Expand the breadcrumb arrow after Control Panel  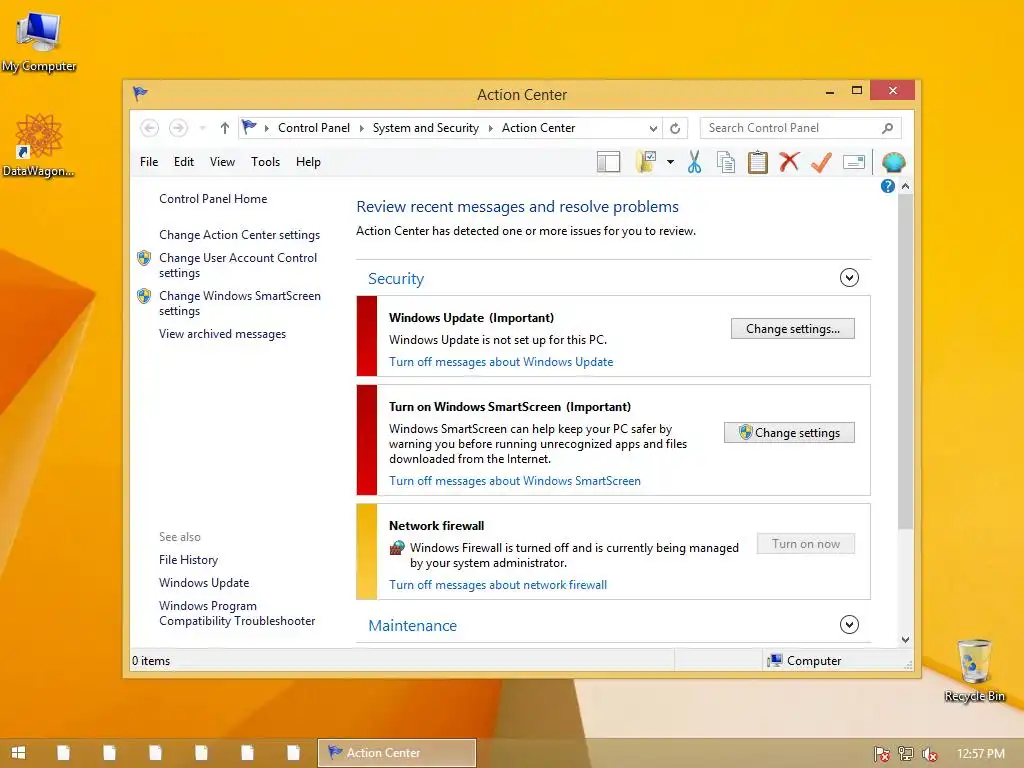click(361, 128)
